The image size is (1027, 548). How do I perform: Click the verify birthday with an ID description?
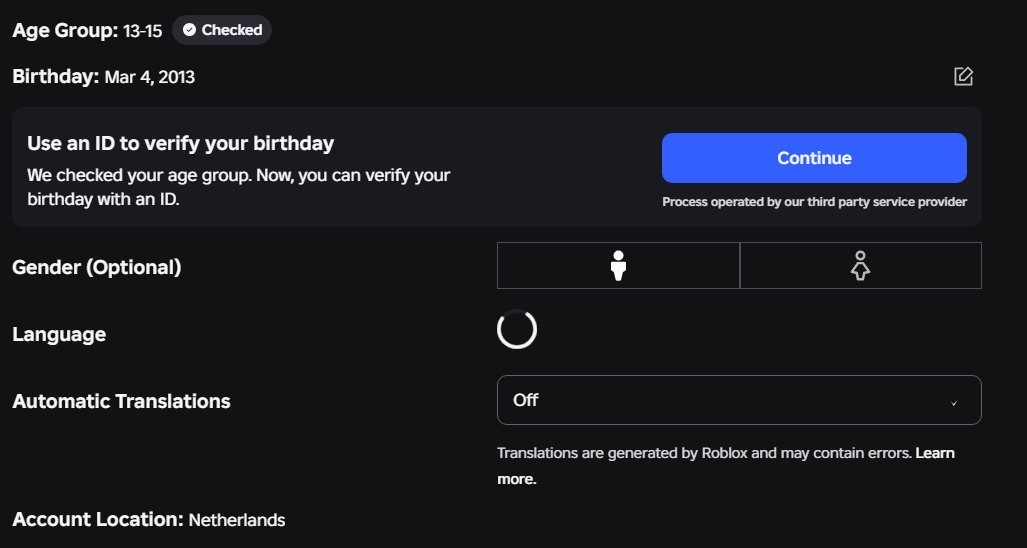(238, 187)
